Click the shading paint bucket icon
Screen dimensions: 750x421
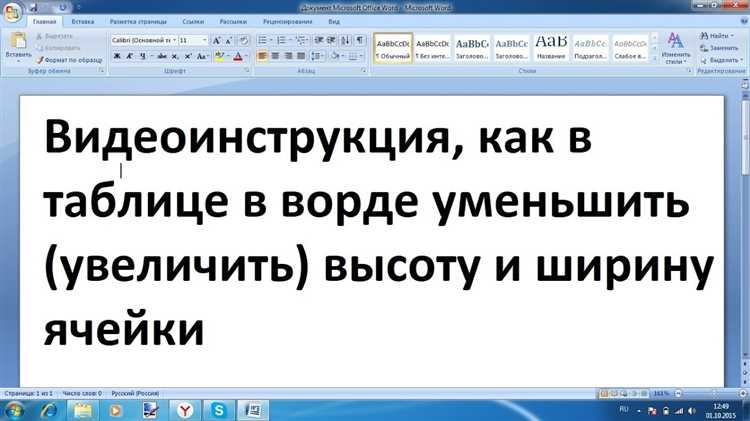click(334, 56)
